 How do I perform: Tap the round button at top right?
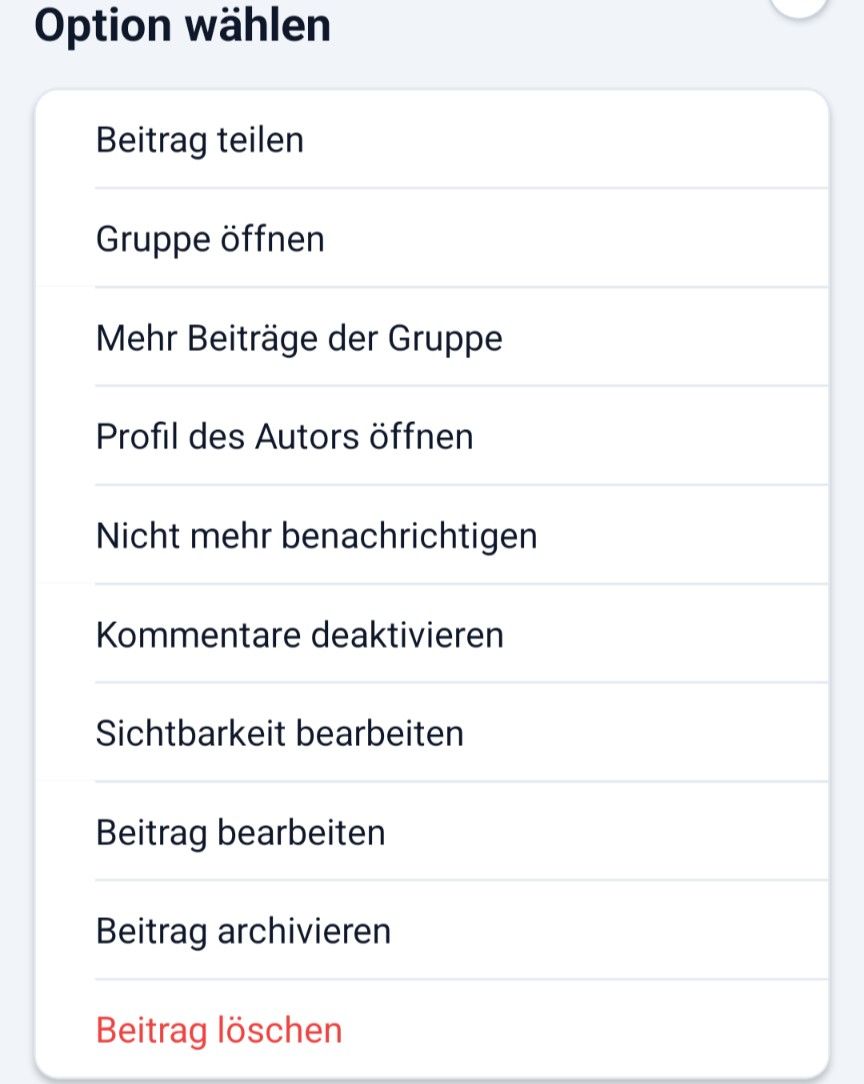click(x=800, y=6)
